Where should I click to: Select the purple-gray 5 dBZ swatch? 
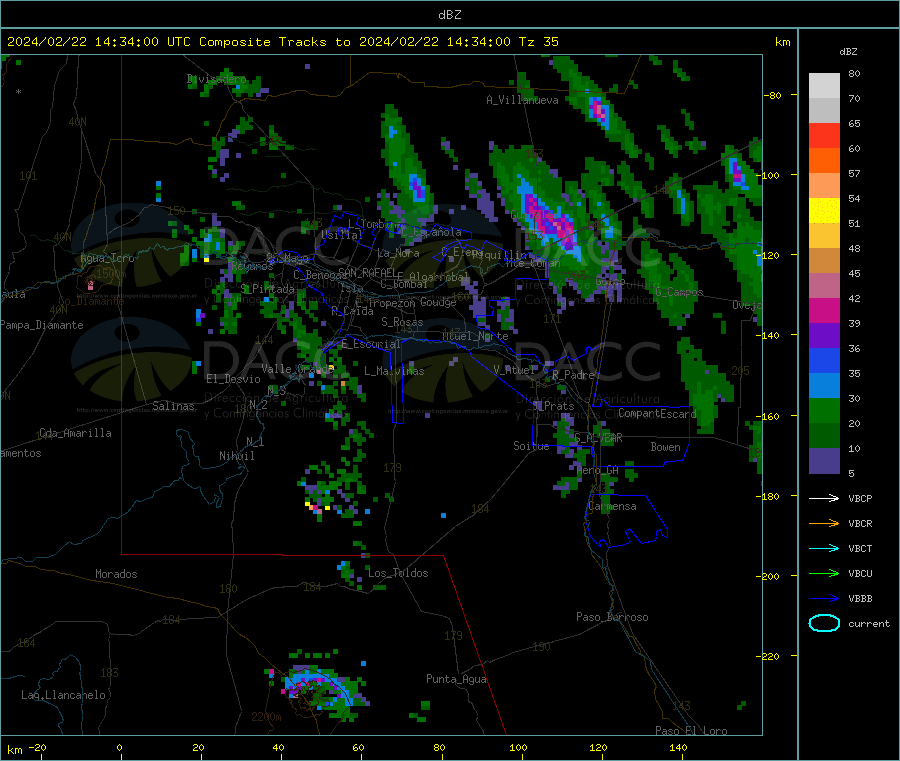[x=824, y=461]
